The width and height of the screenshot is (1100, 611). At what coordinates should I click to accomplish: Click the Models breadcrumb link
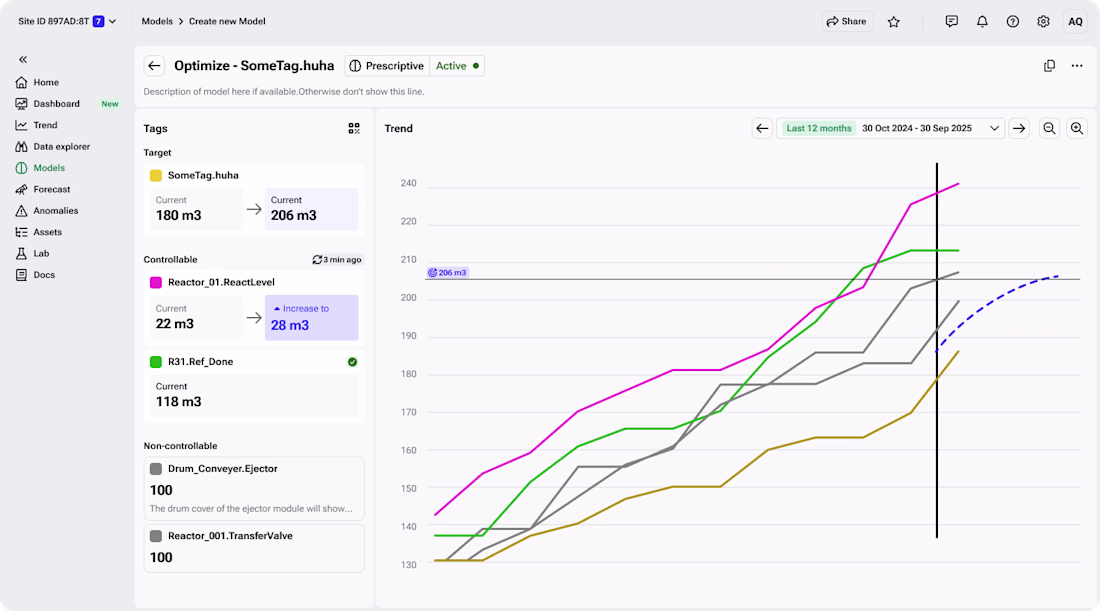[x=157, y=21]
